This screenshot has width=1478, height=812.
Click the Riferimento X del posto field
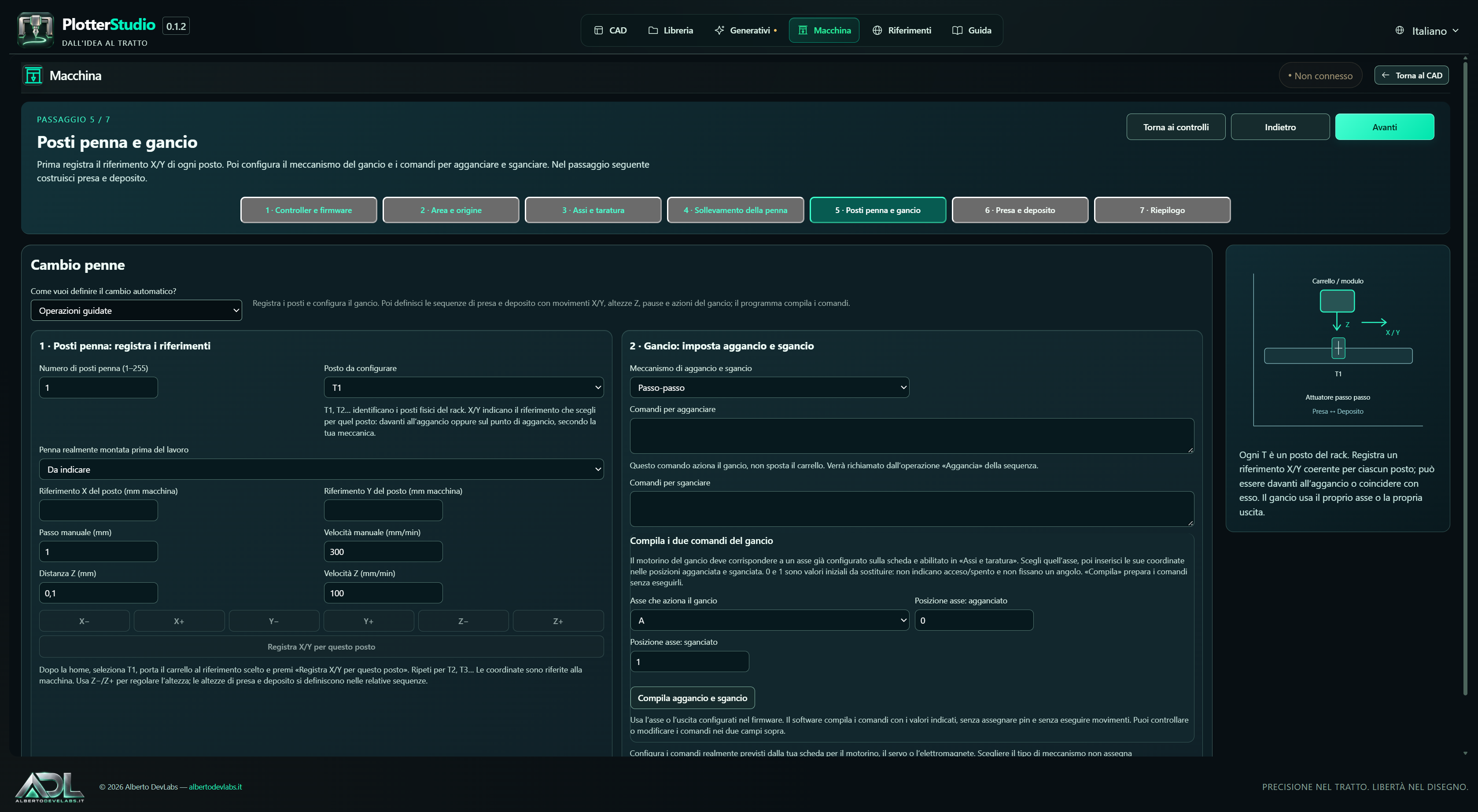point(98,510)
